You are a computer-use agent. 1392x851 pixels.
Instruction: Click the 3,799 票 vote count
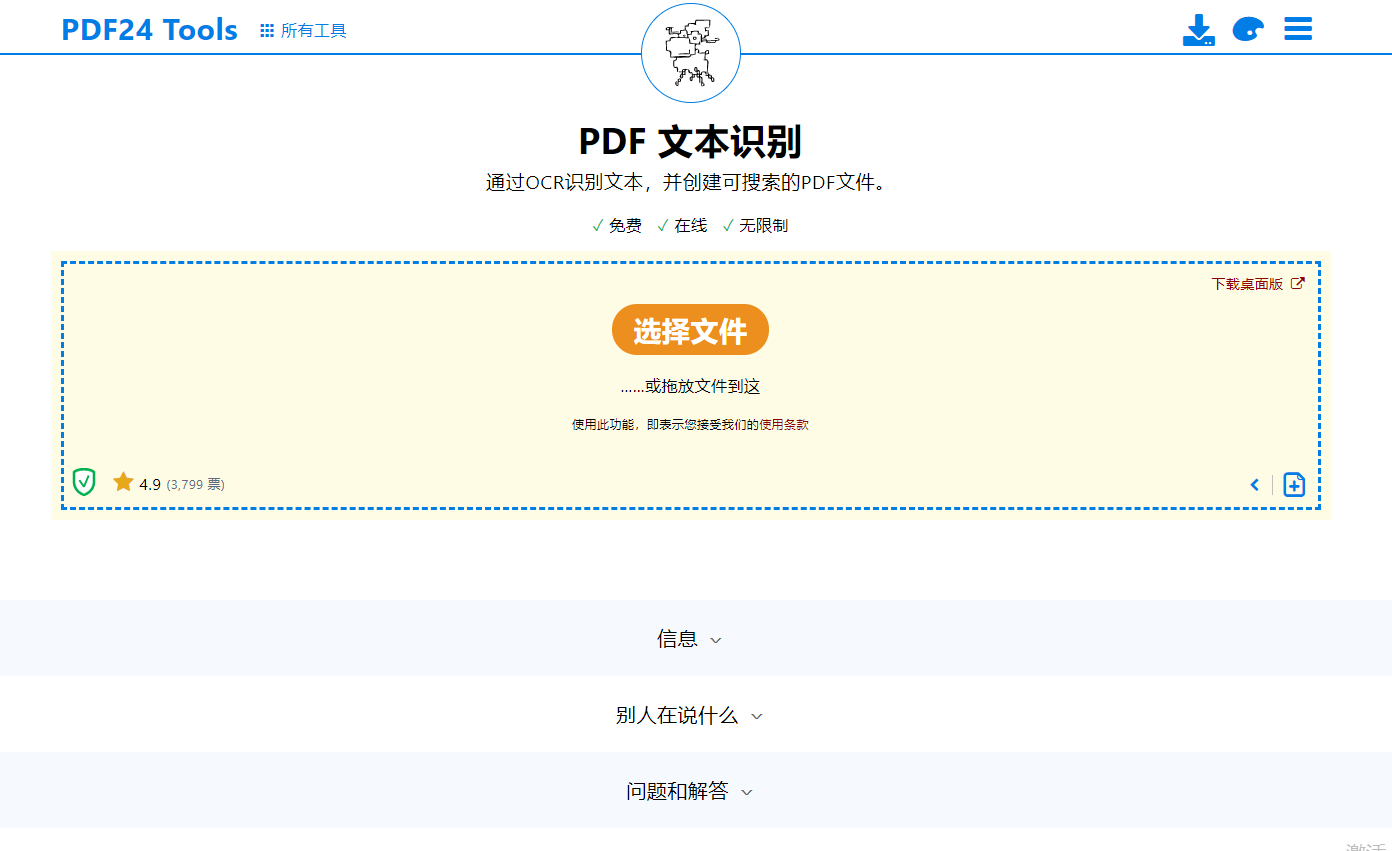click(x=196, y=484)
